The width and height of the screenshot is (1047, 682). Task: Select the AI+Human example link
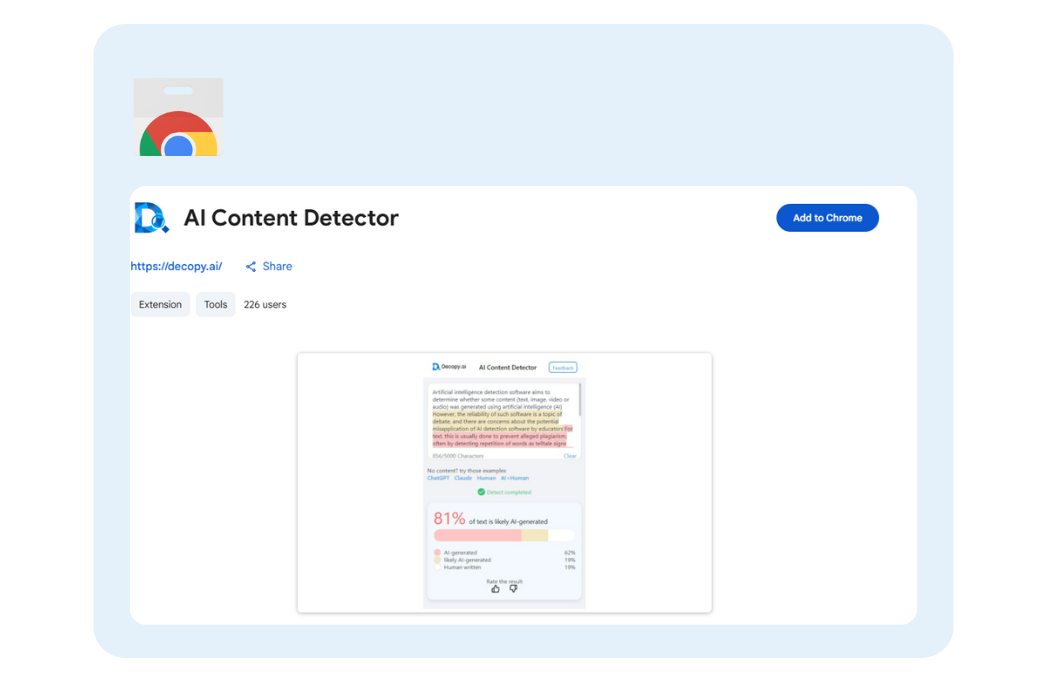coord(515,478)
